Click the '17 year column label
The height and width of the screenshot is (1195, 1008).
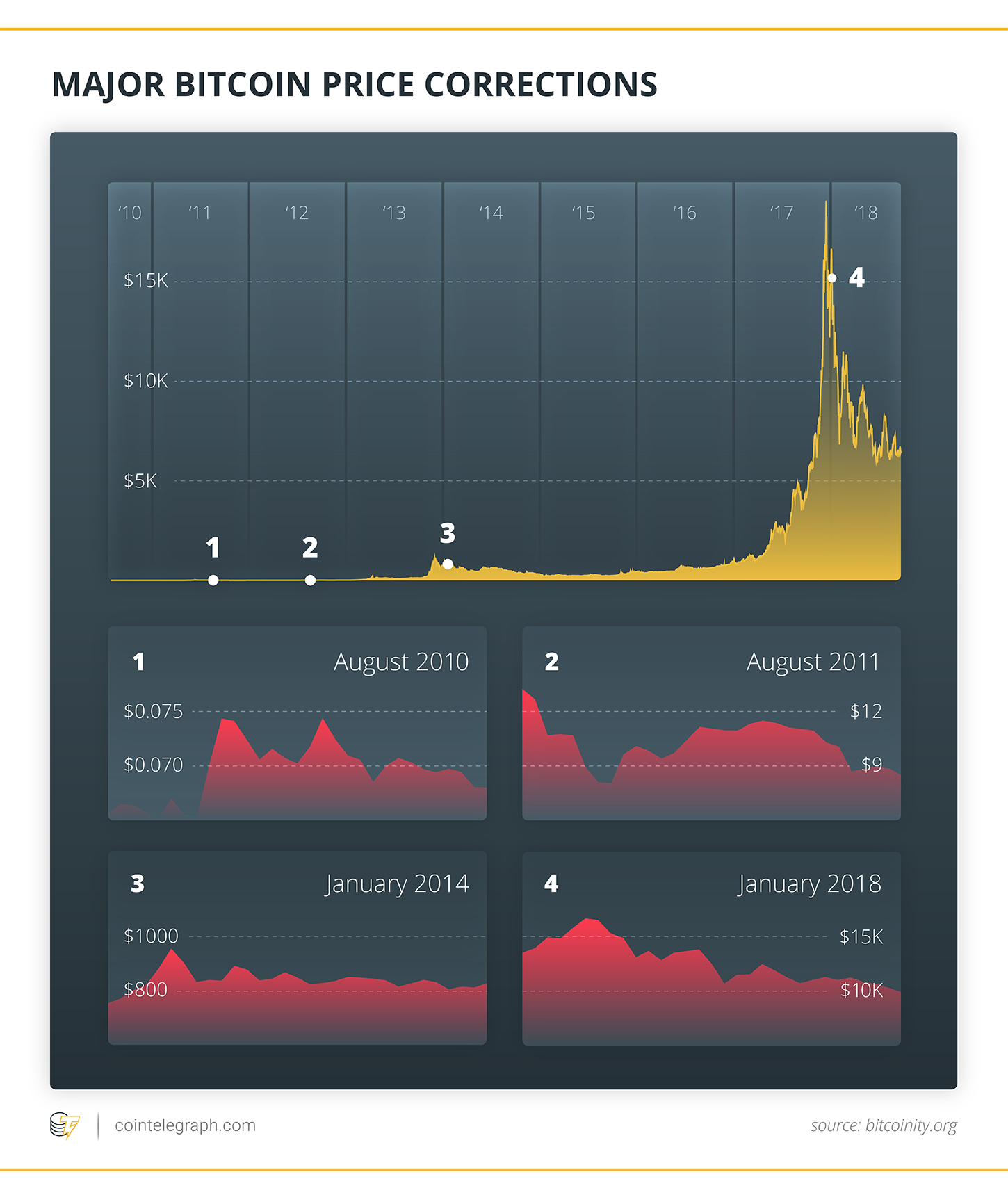pos(781,213)
